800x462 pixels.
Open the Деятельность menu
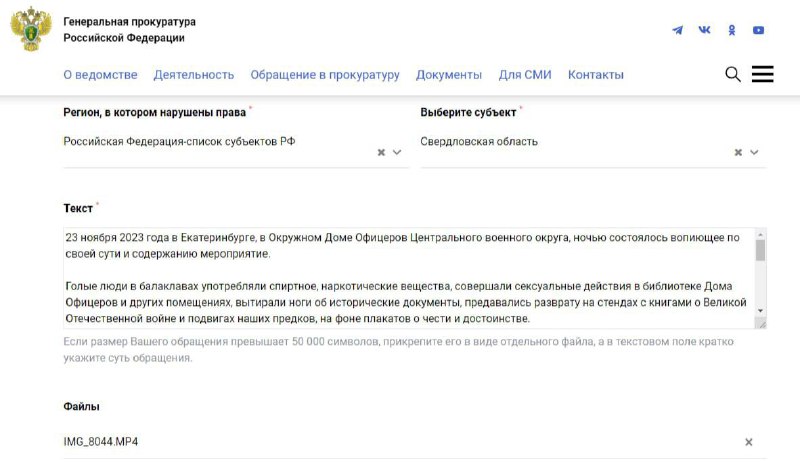coord(194,75)
